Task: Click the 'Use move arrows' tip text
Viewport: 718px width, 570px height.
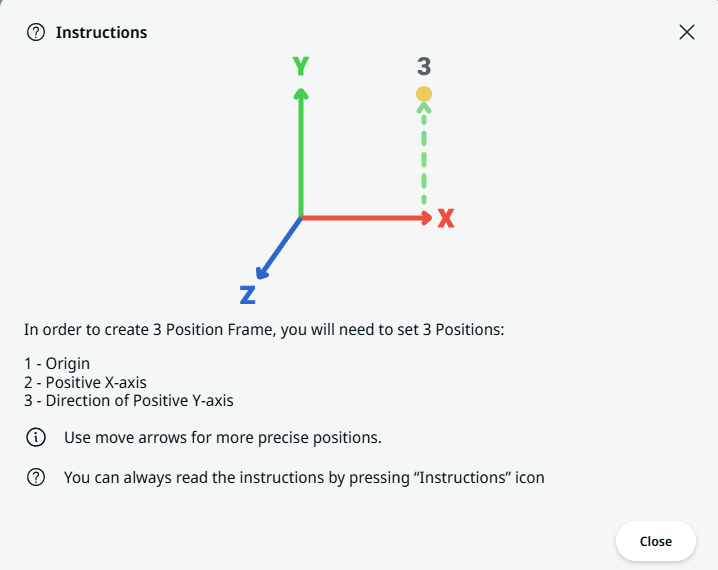Action: click(x=223, y=437)
